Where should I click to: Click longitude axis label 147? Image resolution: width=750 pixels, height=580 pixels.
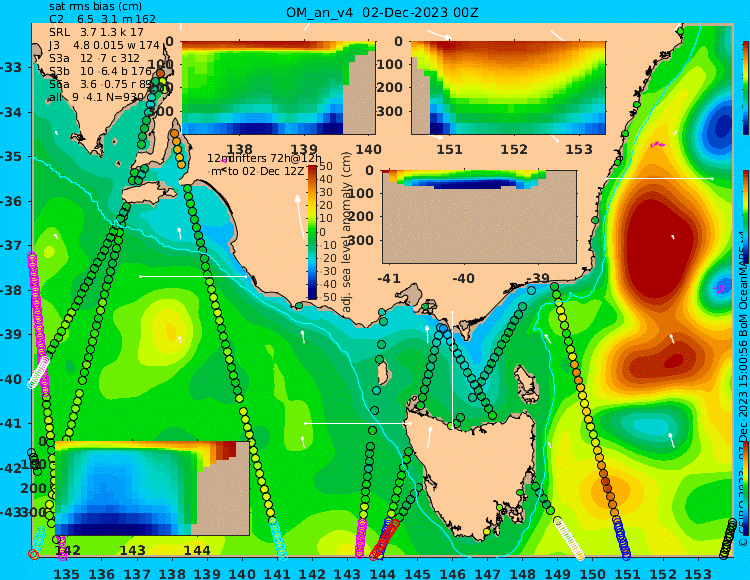(488, 573)
